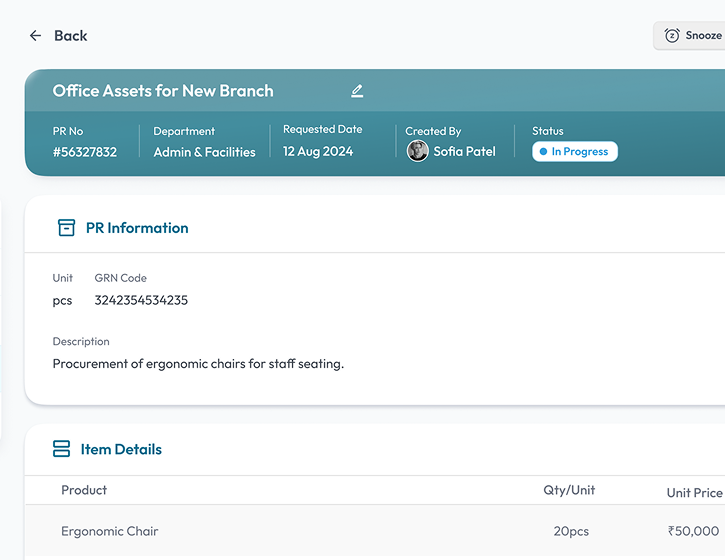Click the In Progress status badge
Image resolution: width=725 pixels, height=560 pixels.
pyautogui.click(x=575, y=151)
